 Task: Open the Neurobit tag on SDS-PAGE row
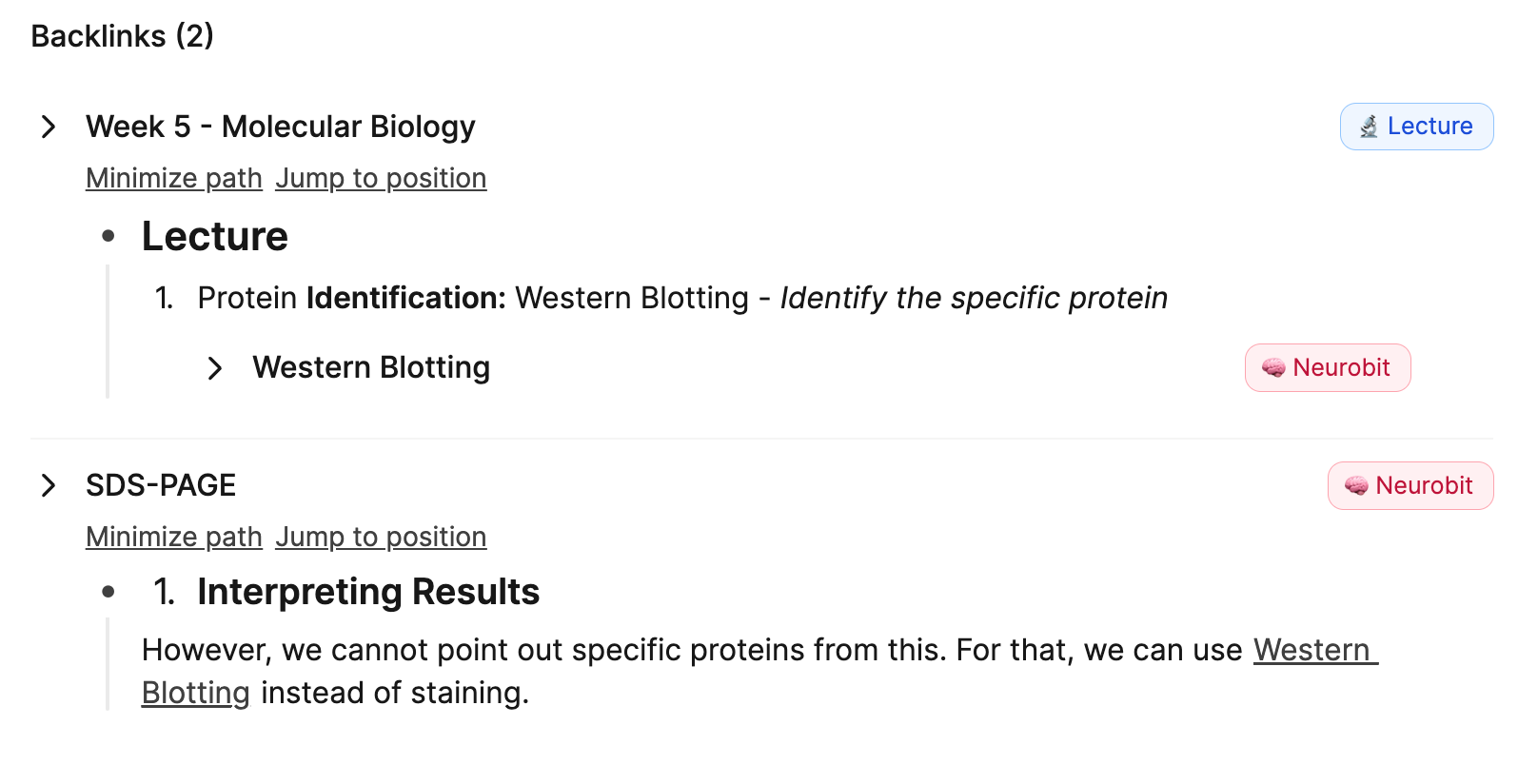1410,486
